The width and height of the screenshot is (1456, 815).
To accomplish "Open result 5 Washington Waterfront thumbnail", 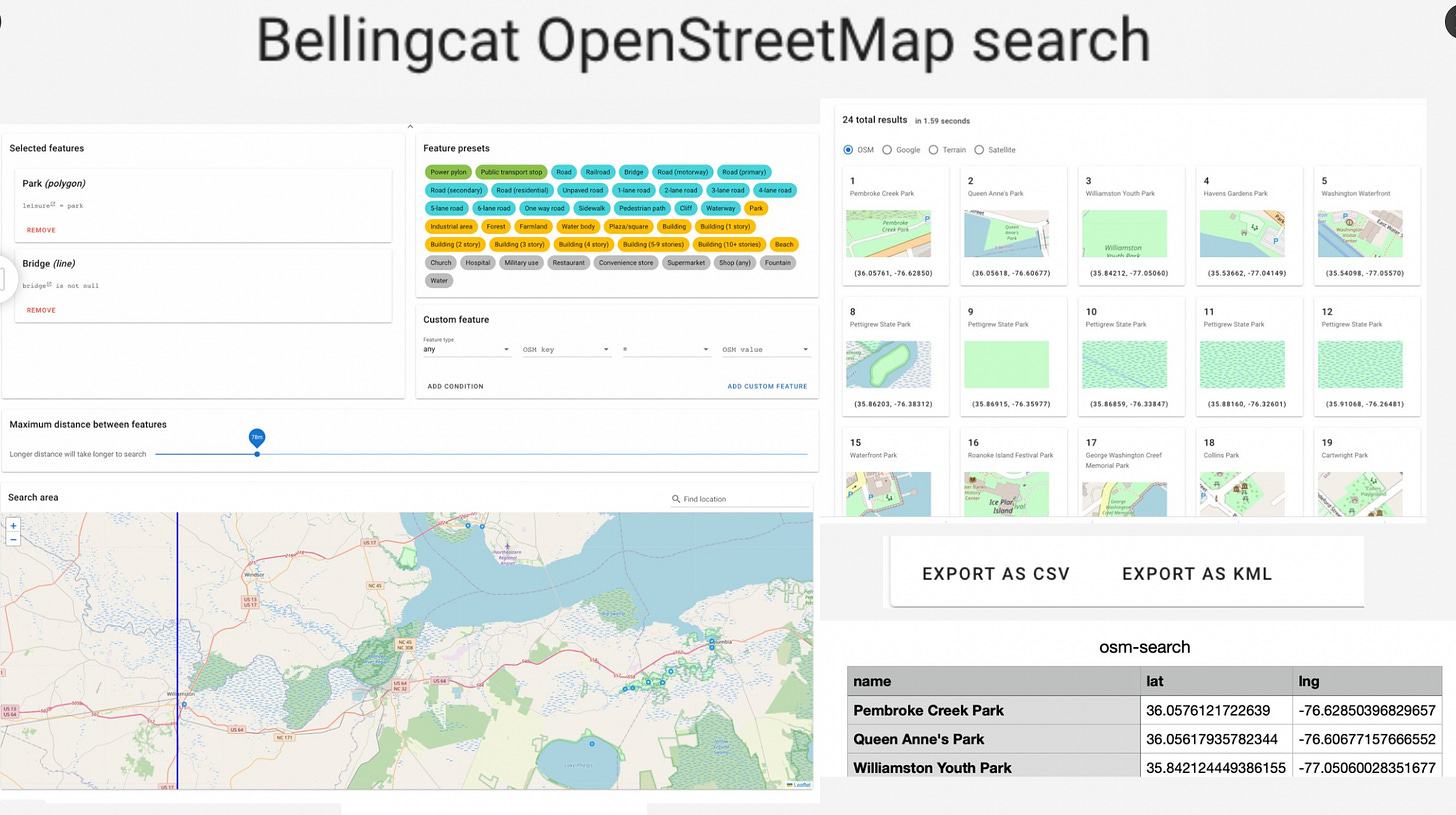I will [1360, 234].
